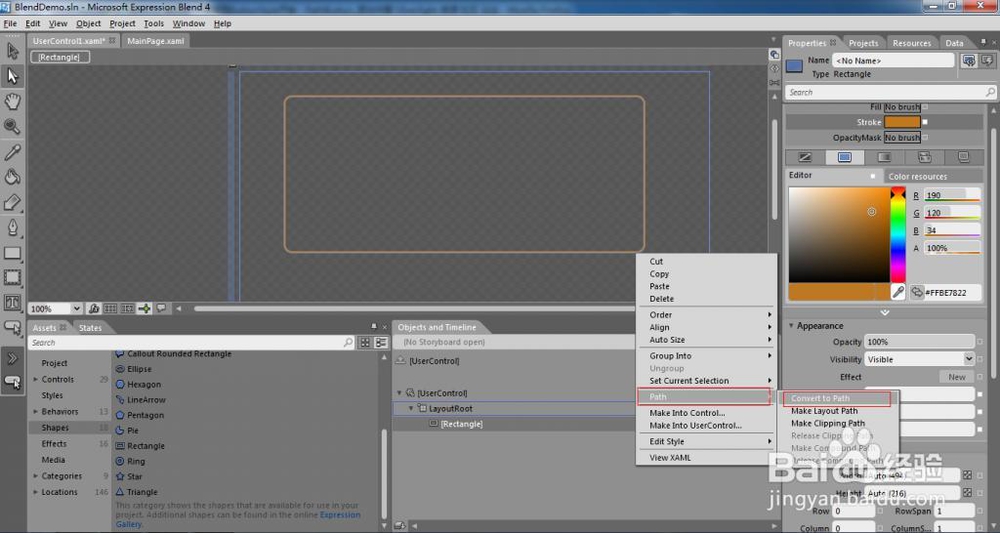Image resolution: width=1000 pixels, height=533 pixels.
Task: Select the Tile brush tab
Action: click(x=924, y=157)
